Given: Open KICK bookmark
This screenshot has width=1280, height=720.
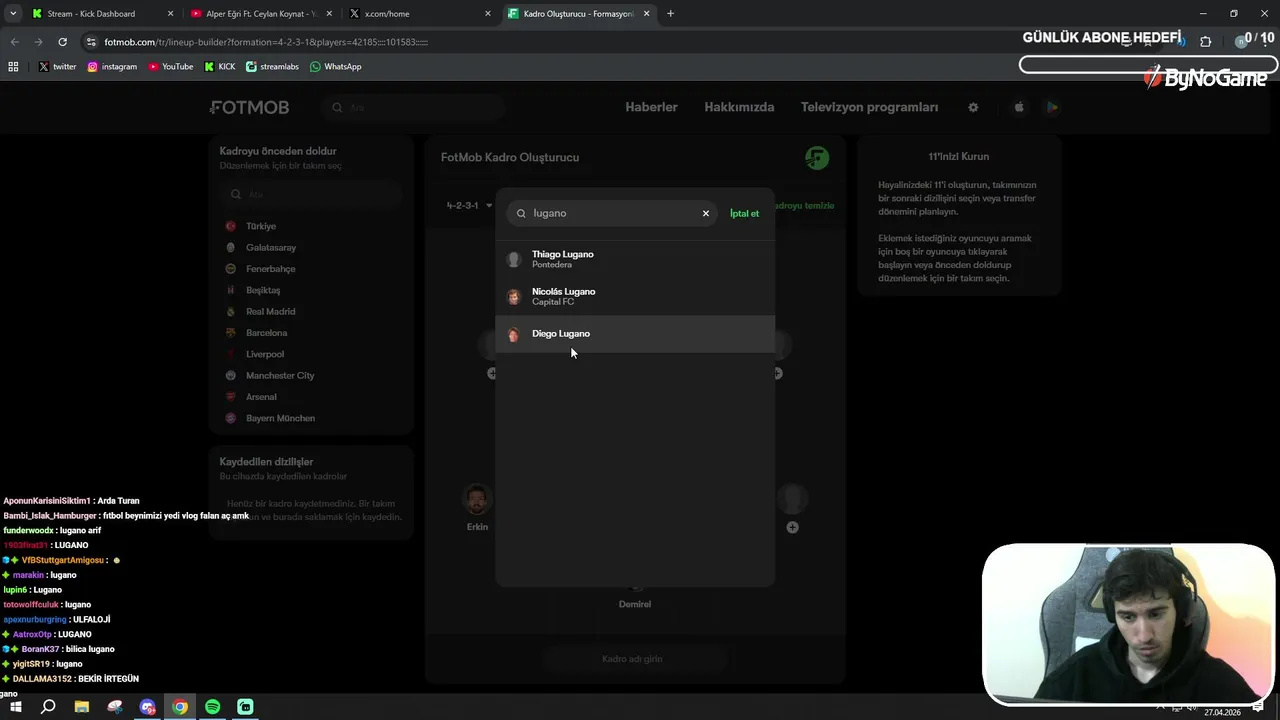Looking at the screenshot, I should (x=220, y=67).
